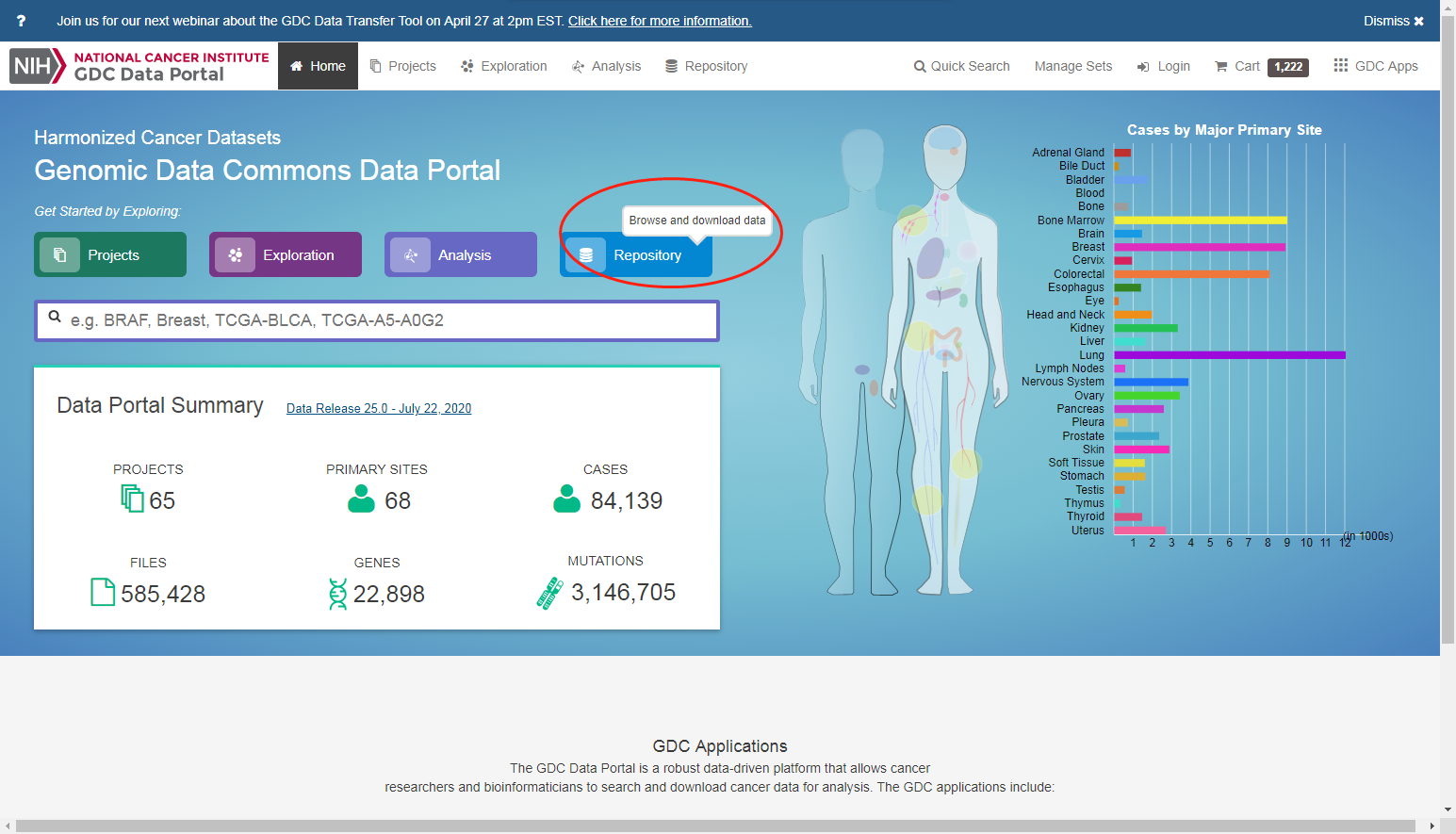Dismiss the webinar announcement banner
This screenshot has height=834, width=1456.
[1393, 21]
